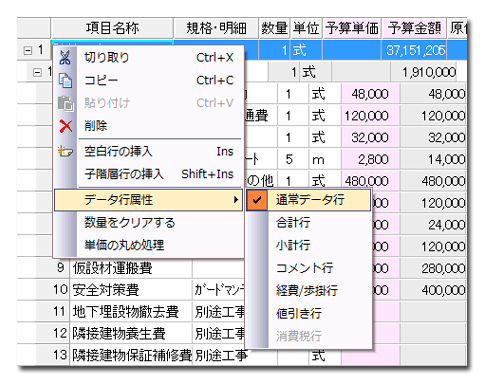The height and width of the screenshot is (383, 484).
Task: Set row attribute to 経費/歩掛行
Action: point(308,290)
